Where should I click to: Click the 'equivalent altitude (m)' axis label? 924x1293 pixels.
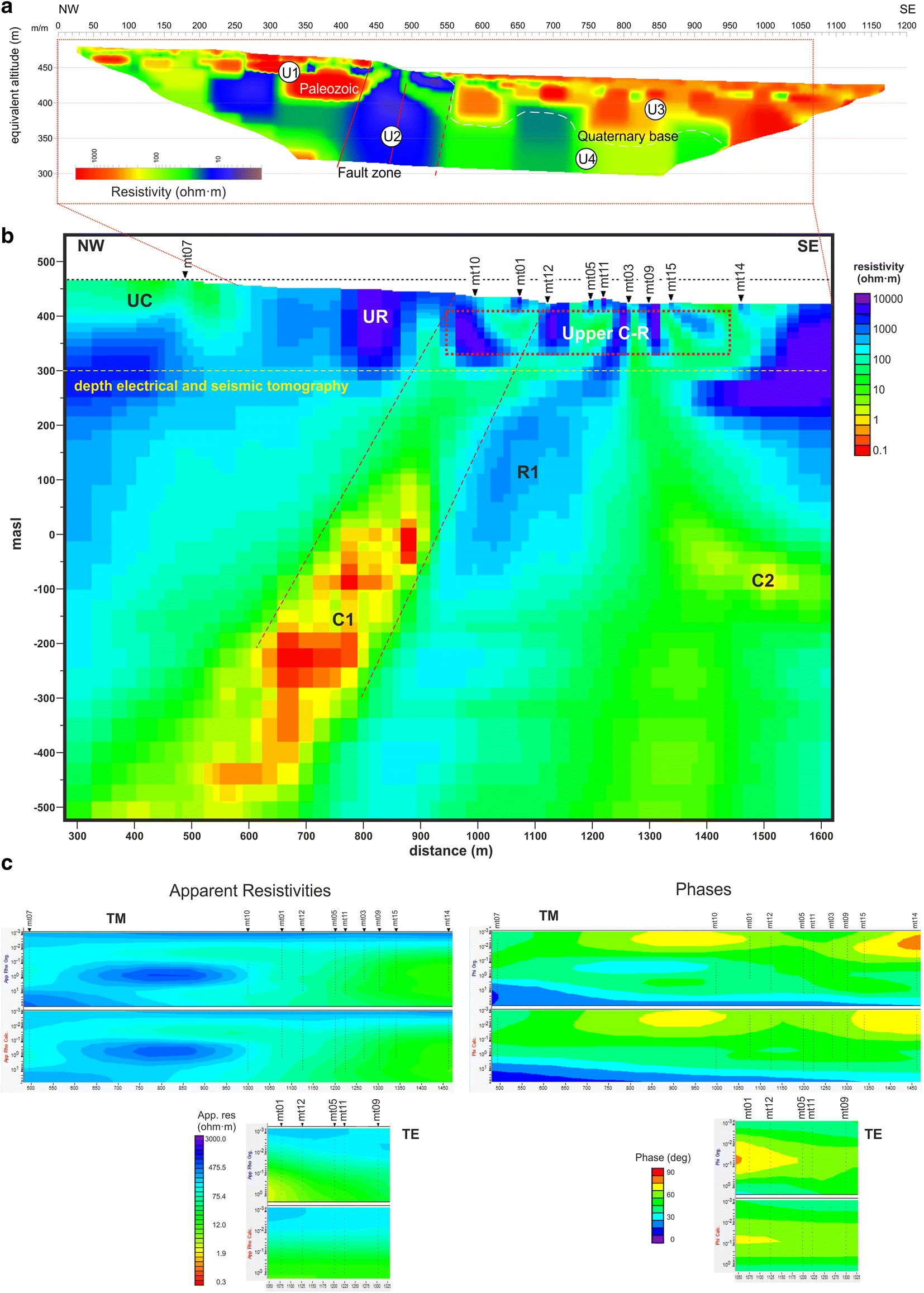pos(15,85)
